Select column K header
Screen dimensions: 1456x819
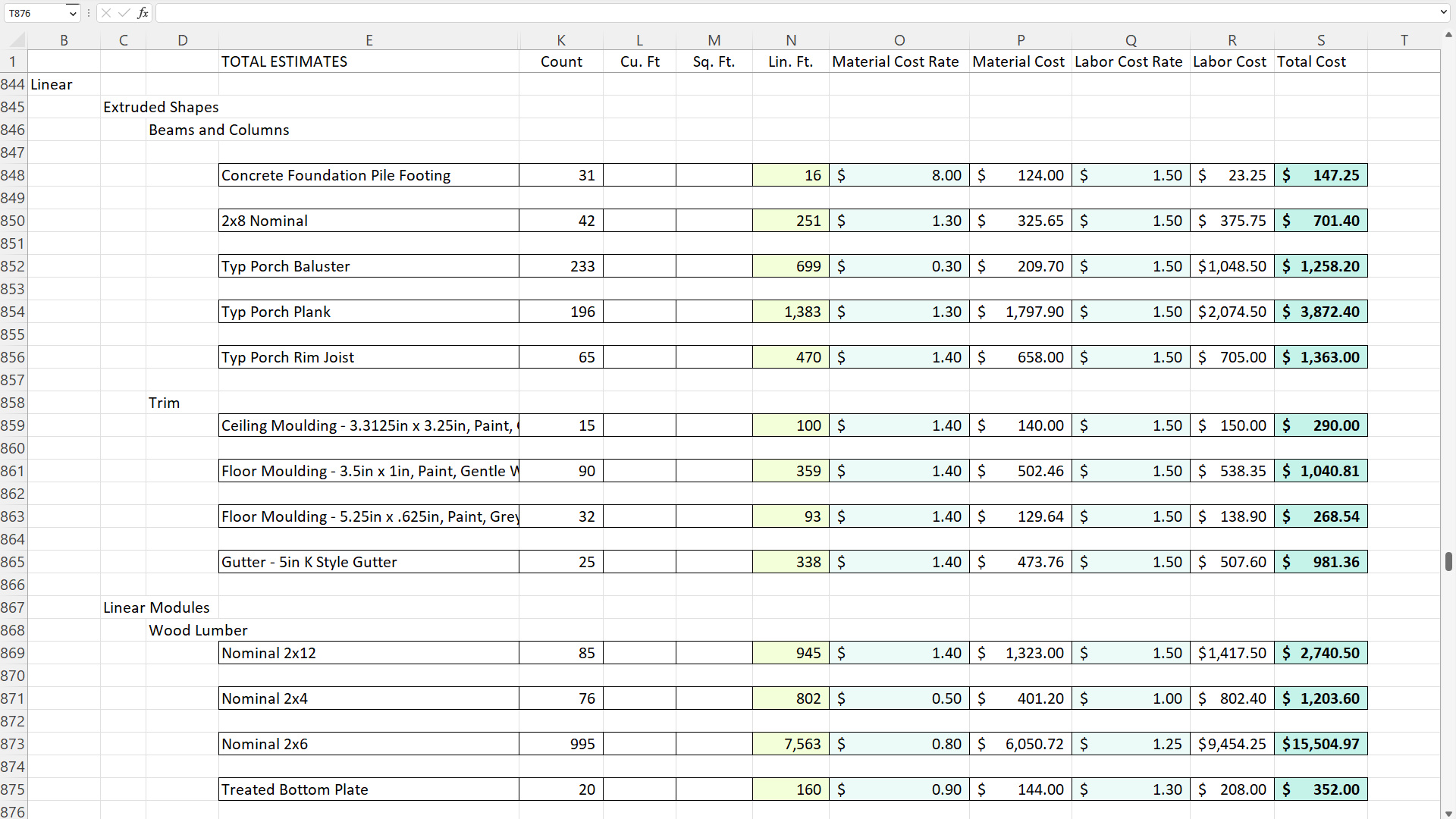pyautogui.click(x=560, y=40)
